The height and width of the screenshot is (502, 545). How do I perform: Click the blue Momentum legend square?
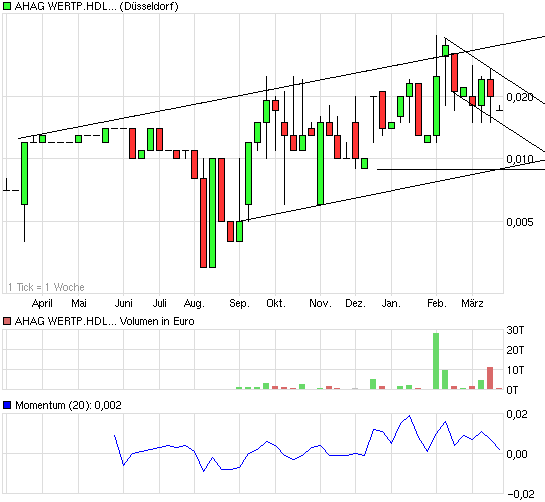pyautogui.click(x=7, y=405)
